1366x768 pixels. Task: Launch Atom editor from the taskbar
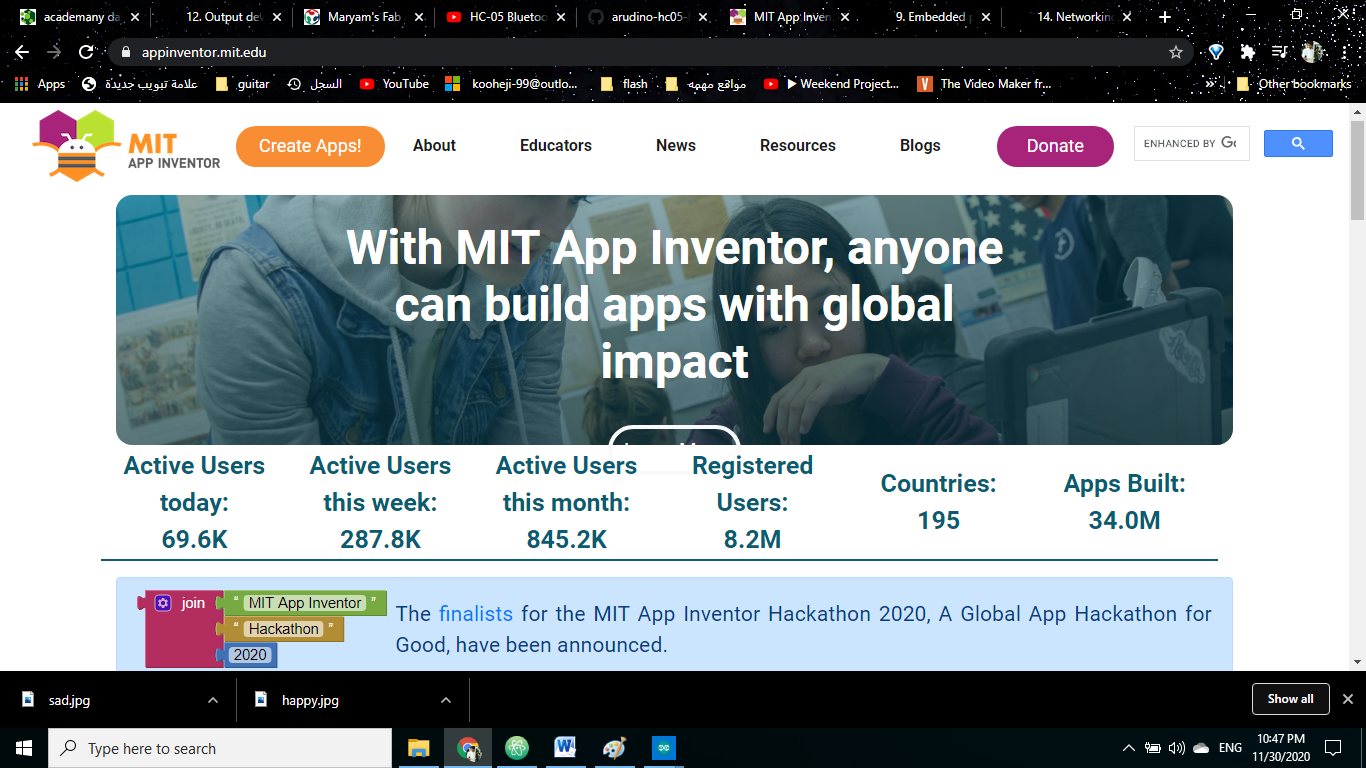(x=516, y=747)
